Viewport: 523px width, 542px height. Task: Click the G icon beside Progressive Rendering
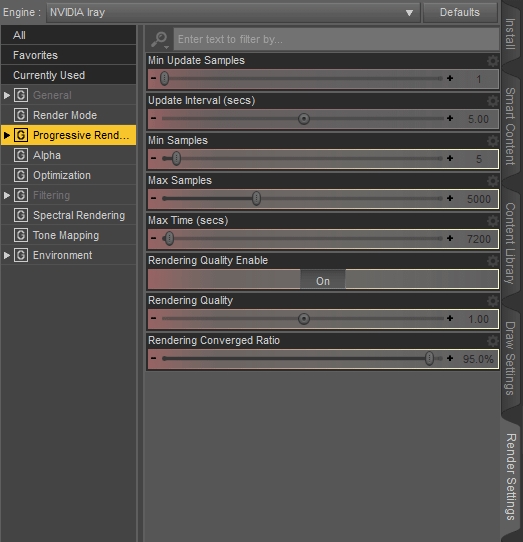[21, 135]
